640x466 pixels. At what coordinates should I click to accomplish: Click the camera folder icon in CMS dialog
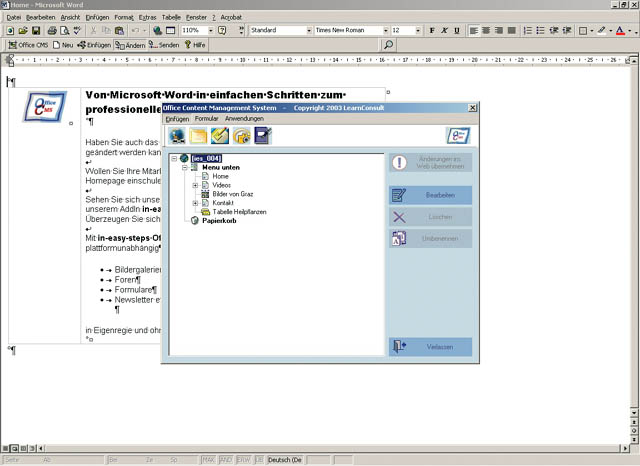(242, 136)
